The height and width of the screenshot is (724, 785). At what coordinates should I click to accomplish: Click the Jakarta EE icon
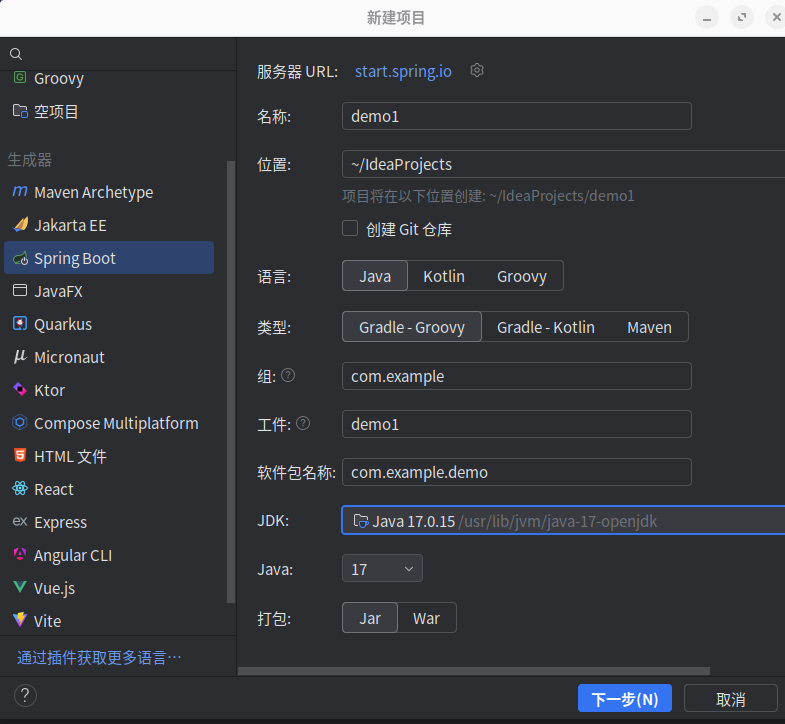click(x=20, y=225)
